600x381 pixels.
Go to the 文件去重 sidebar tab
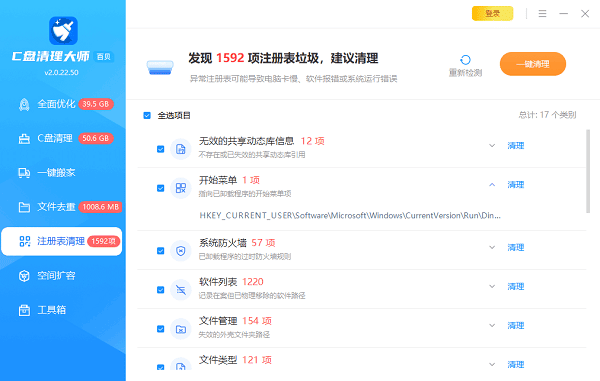pyautogui.click(x=62, y=207)
